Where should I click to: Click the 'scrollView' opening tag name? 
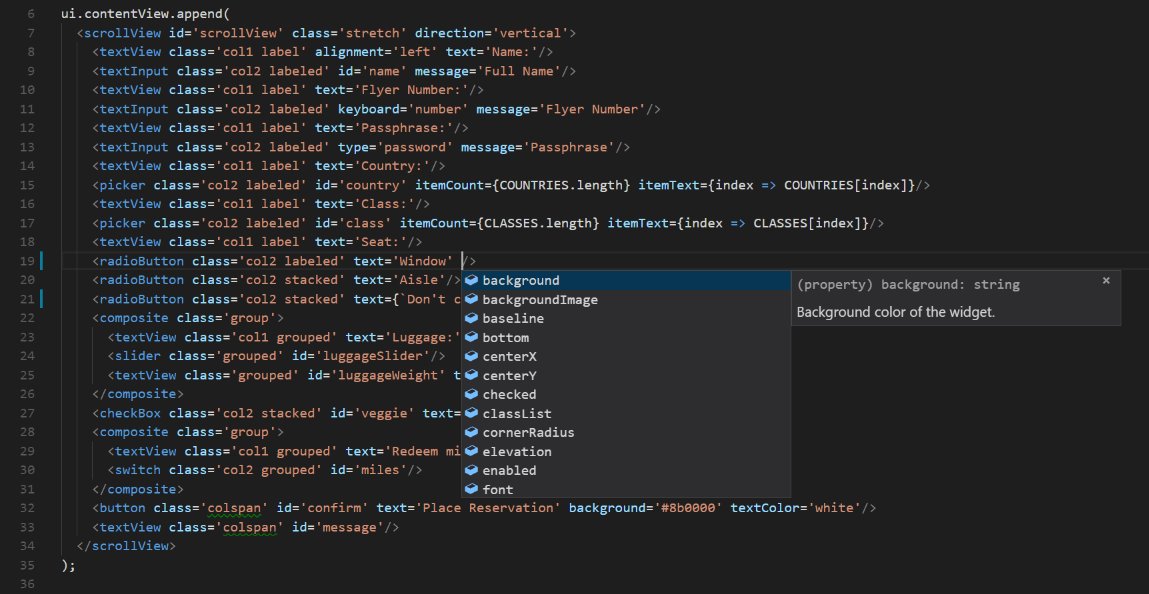point(122,33)
